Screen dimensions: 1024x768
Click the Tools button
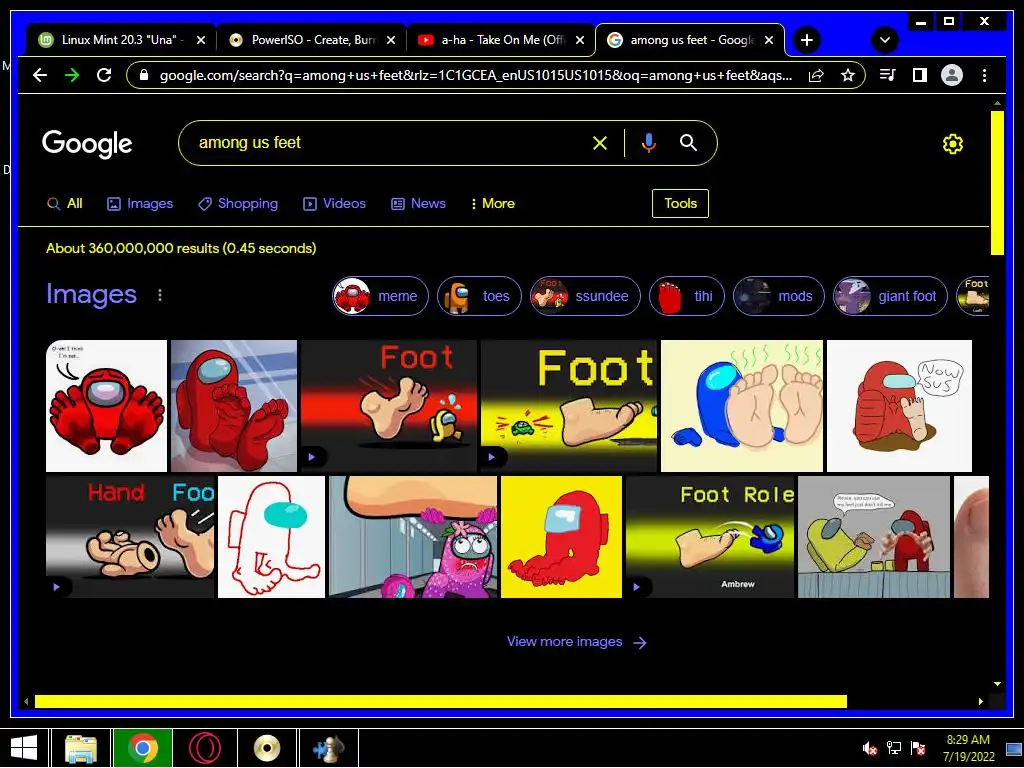(x=680, y=203)
